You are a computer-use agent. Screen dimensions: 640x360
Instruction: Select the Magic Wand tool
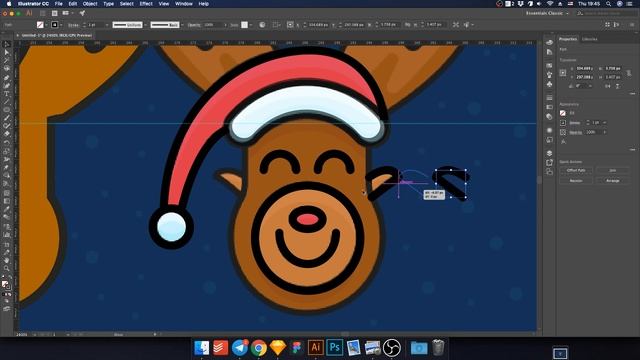coord(7,60)
